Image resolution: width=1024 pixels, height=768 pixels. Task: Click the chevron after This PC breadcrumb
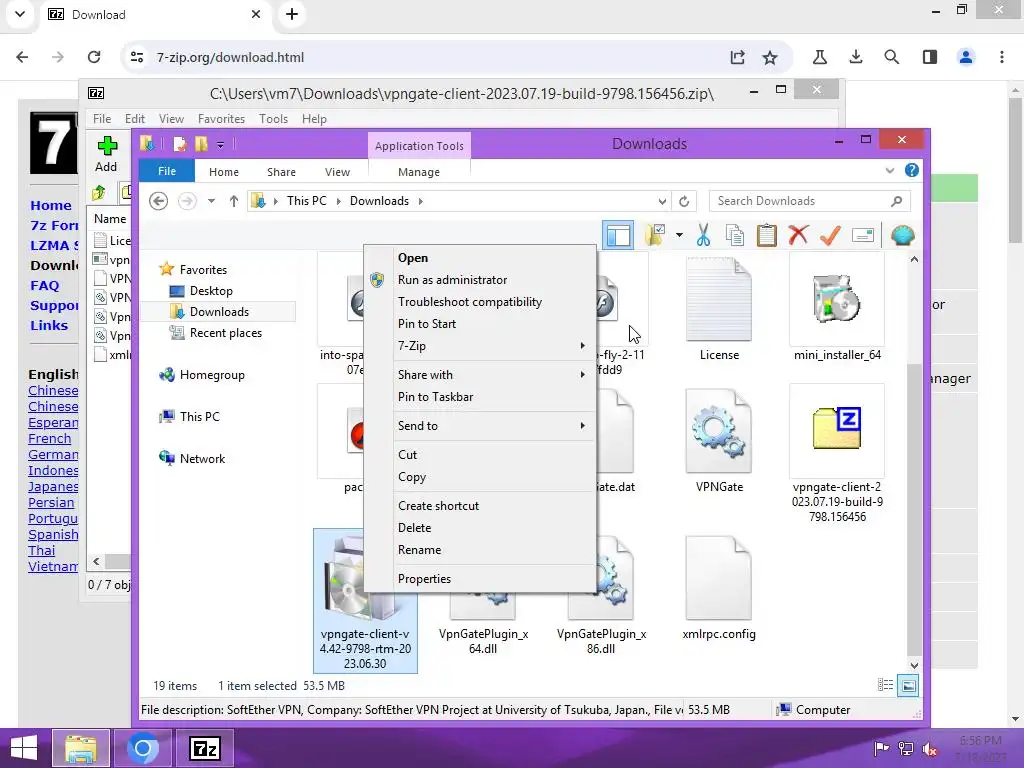tap(338, 201)
